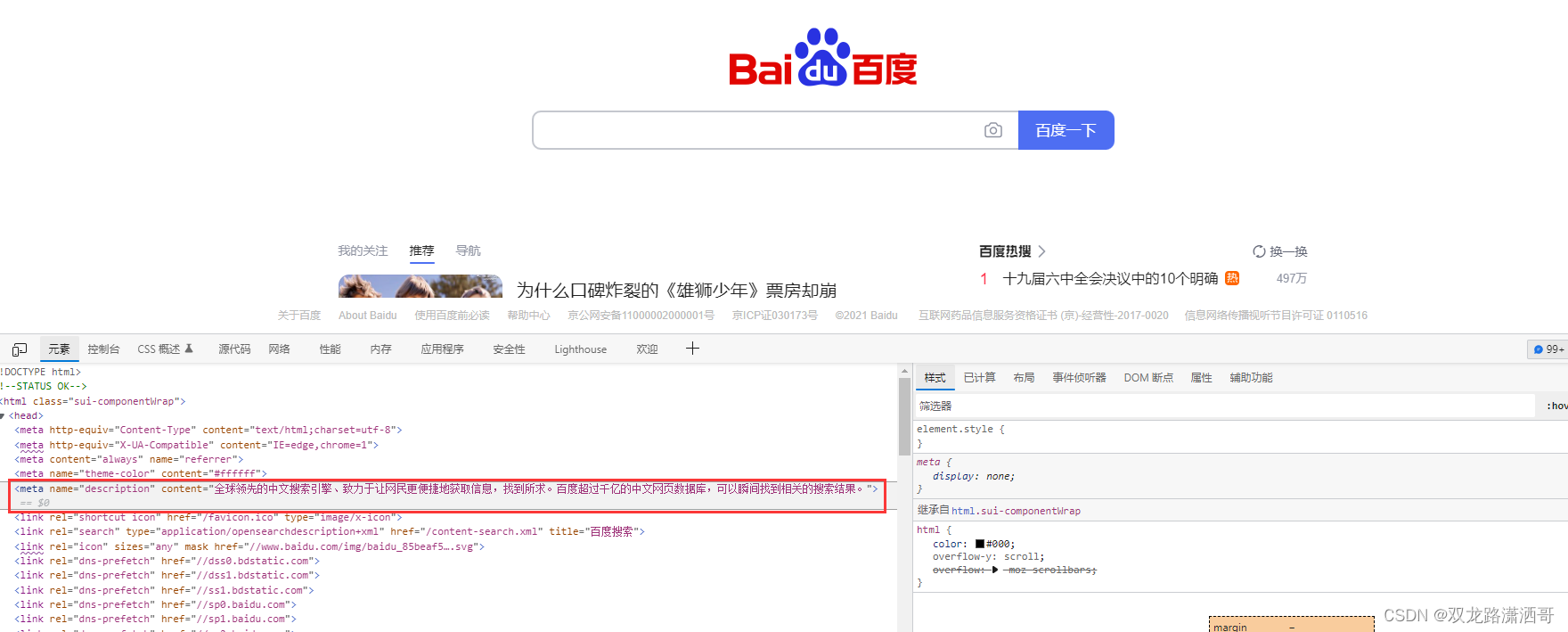Click the html.sui-componentWrap inherited link
Screen dimensions: 1568x632
click(x=1016, y=511)
